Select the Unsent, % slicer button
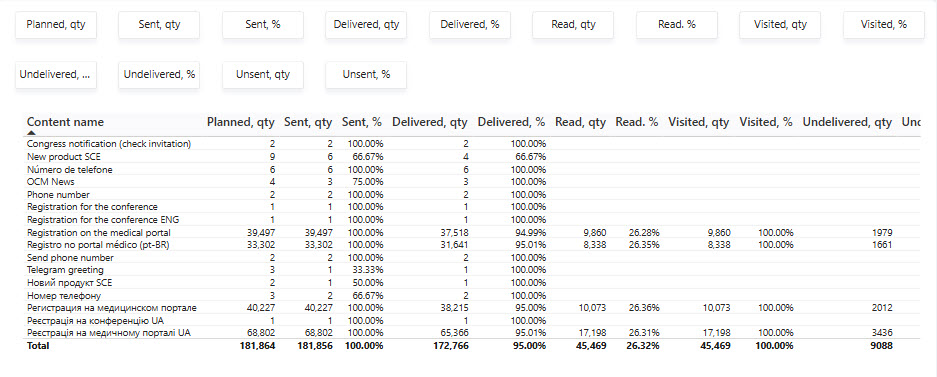This screenshot has width=937, height=377. [366, 75]
